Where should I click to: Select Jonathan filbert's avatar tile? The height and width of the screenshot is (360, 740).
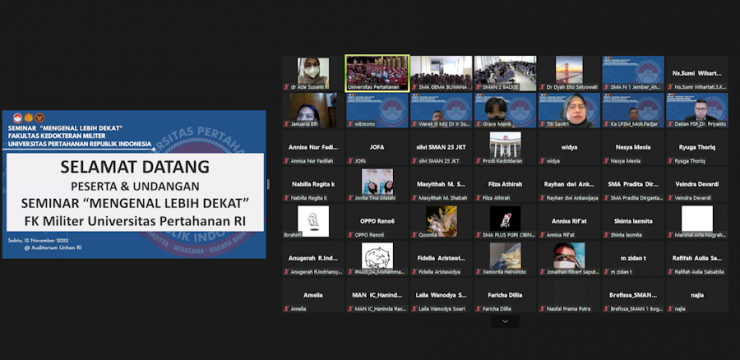[x=569, y=258]
